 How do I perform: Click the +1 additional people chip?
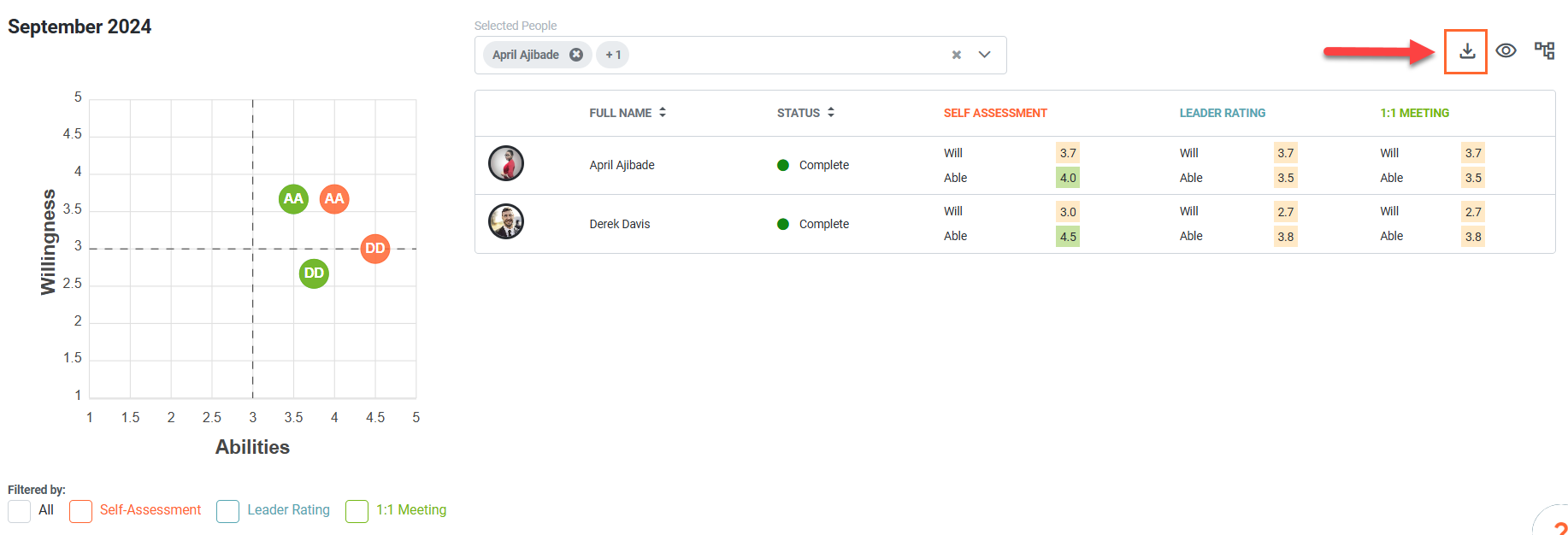pyautogui.click(x=612, y=55)
